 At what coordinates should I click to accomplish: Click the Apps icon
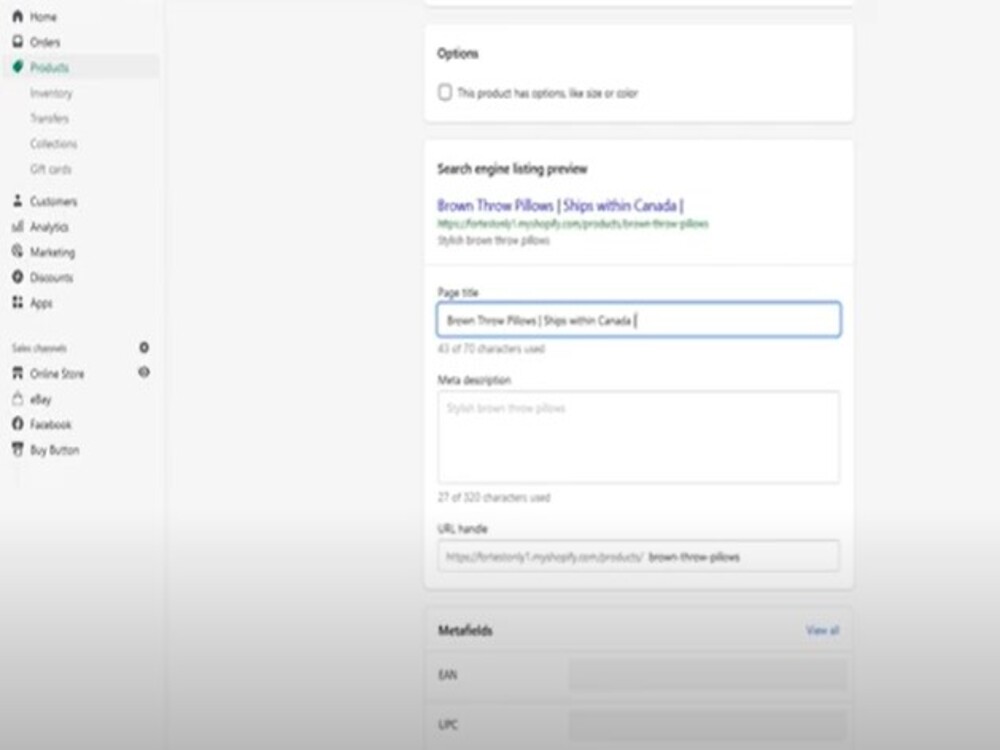click(x=17, y=302)
